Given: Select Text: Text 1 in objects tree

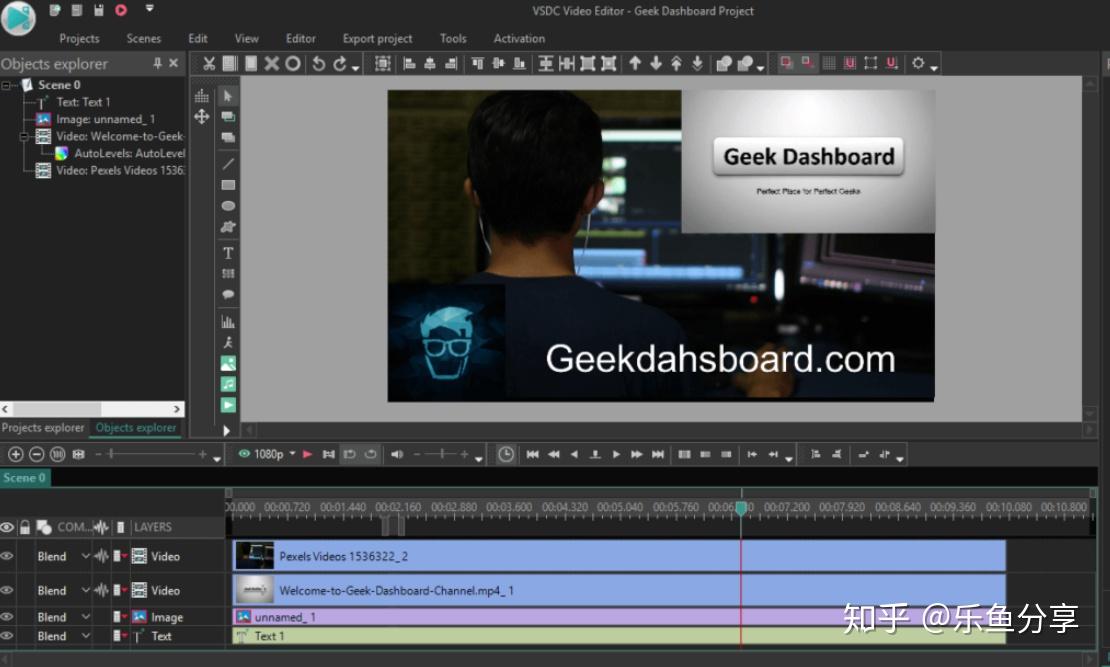Looking at the screenshot, I should click(x=83, y=102).
